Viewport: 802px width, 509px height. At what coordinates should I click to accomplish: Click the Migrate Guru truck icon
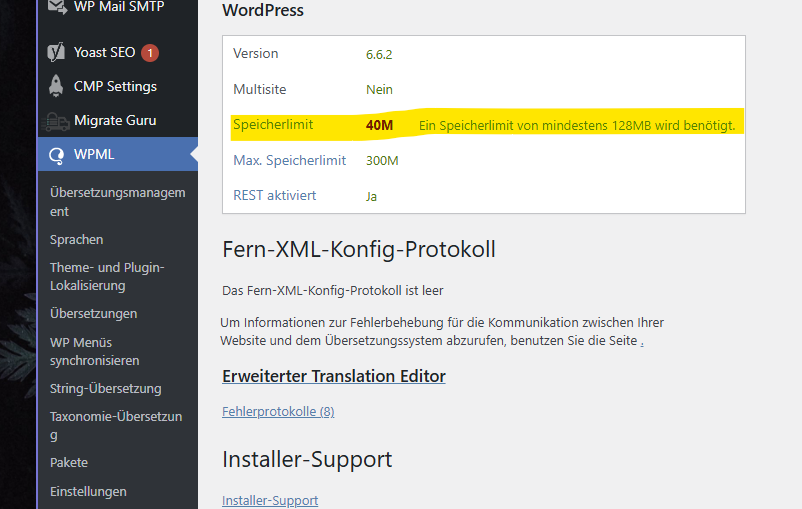tap(56, 121)
